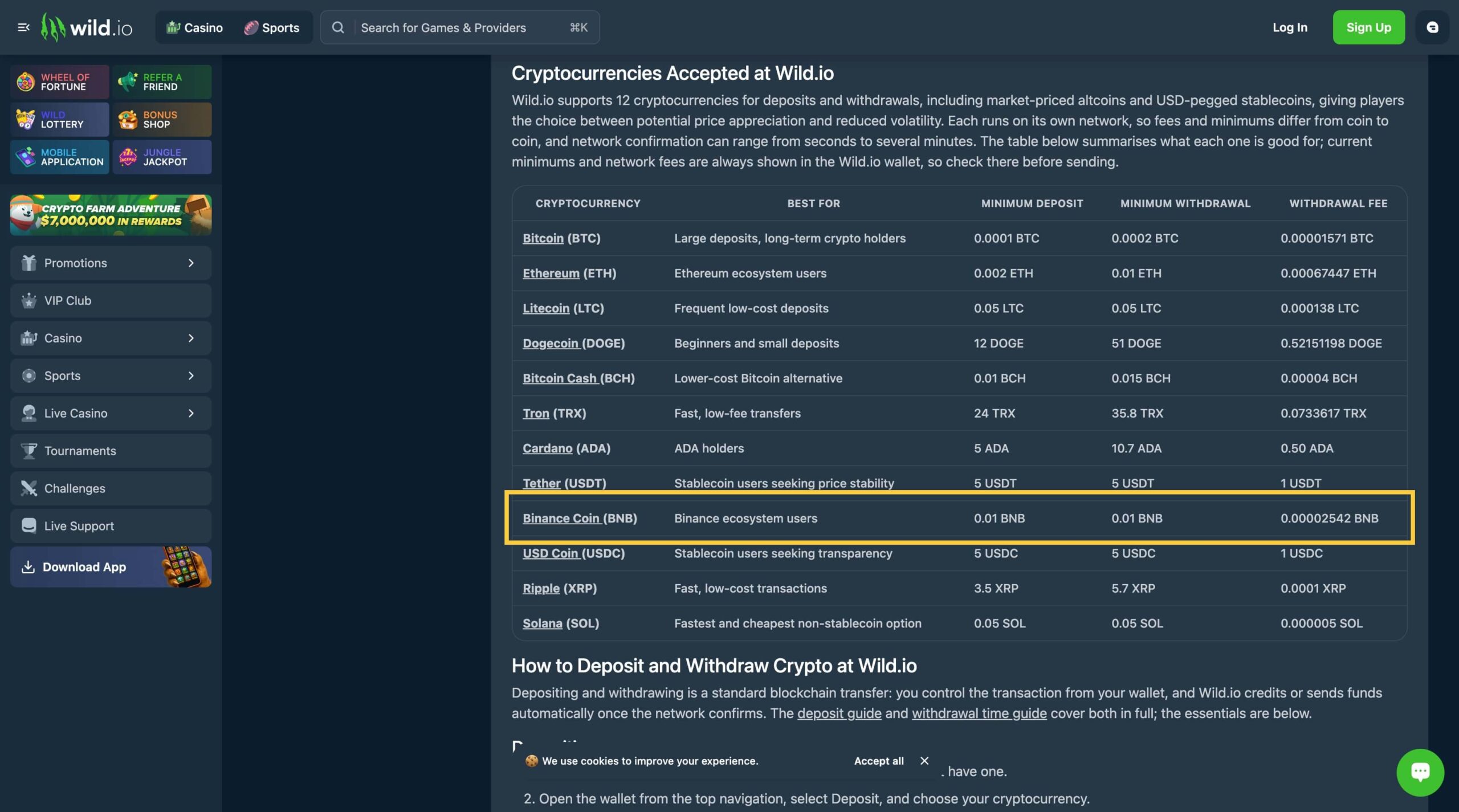The height and width of the screenshot is (812, 1459).
Task: Open the Cardano link in the table
Action: point(547,448)
